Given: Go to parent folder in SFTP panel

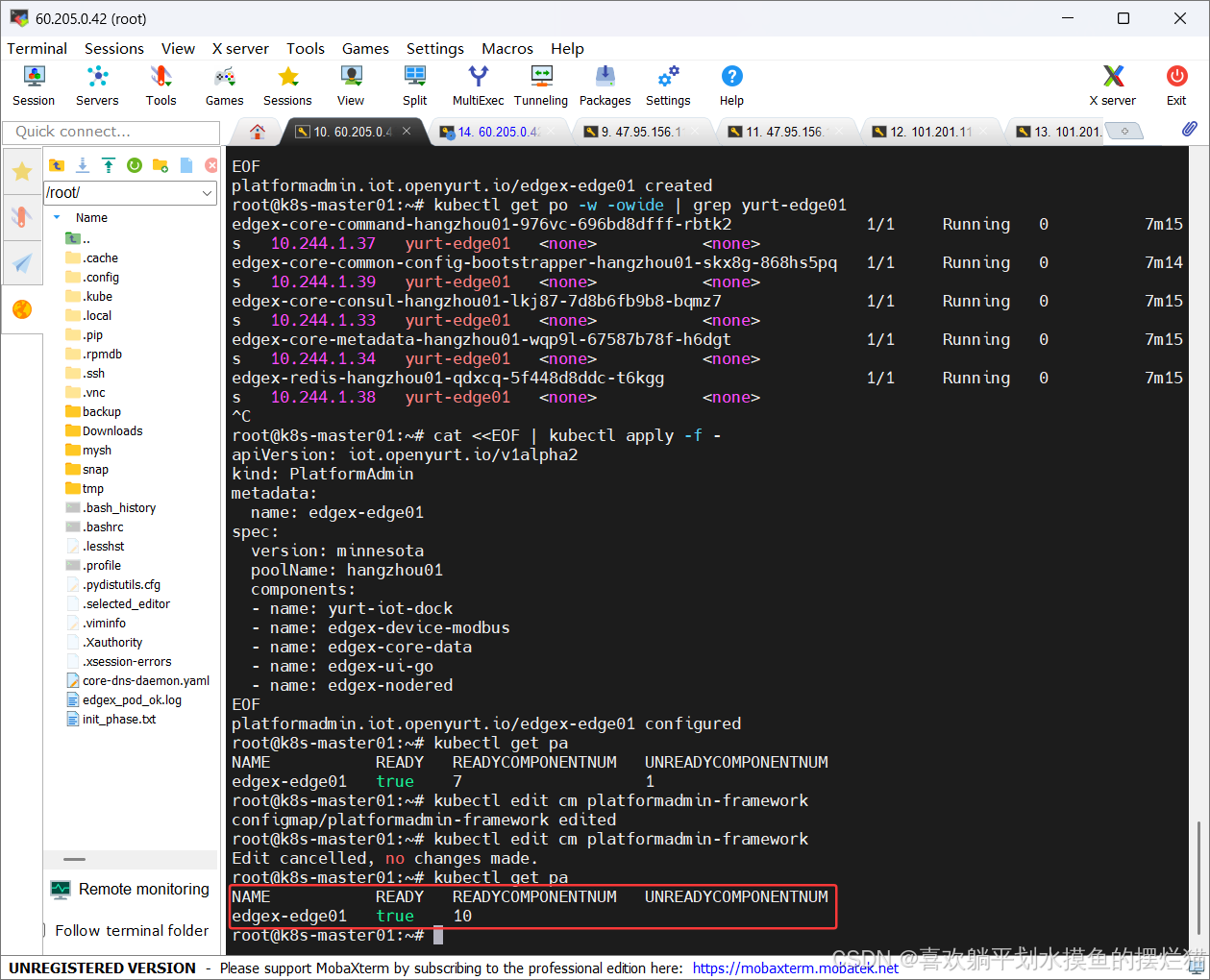Looking at the screenshot, I should pos(57,165).
